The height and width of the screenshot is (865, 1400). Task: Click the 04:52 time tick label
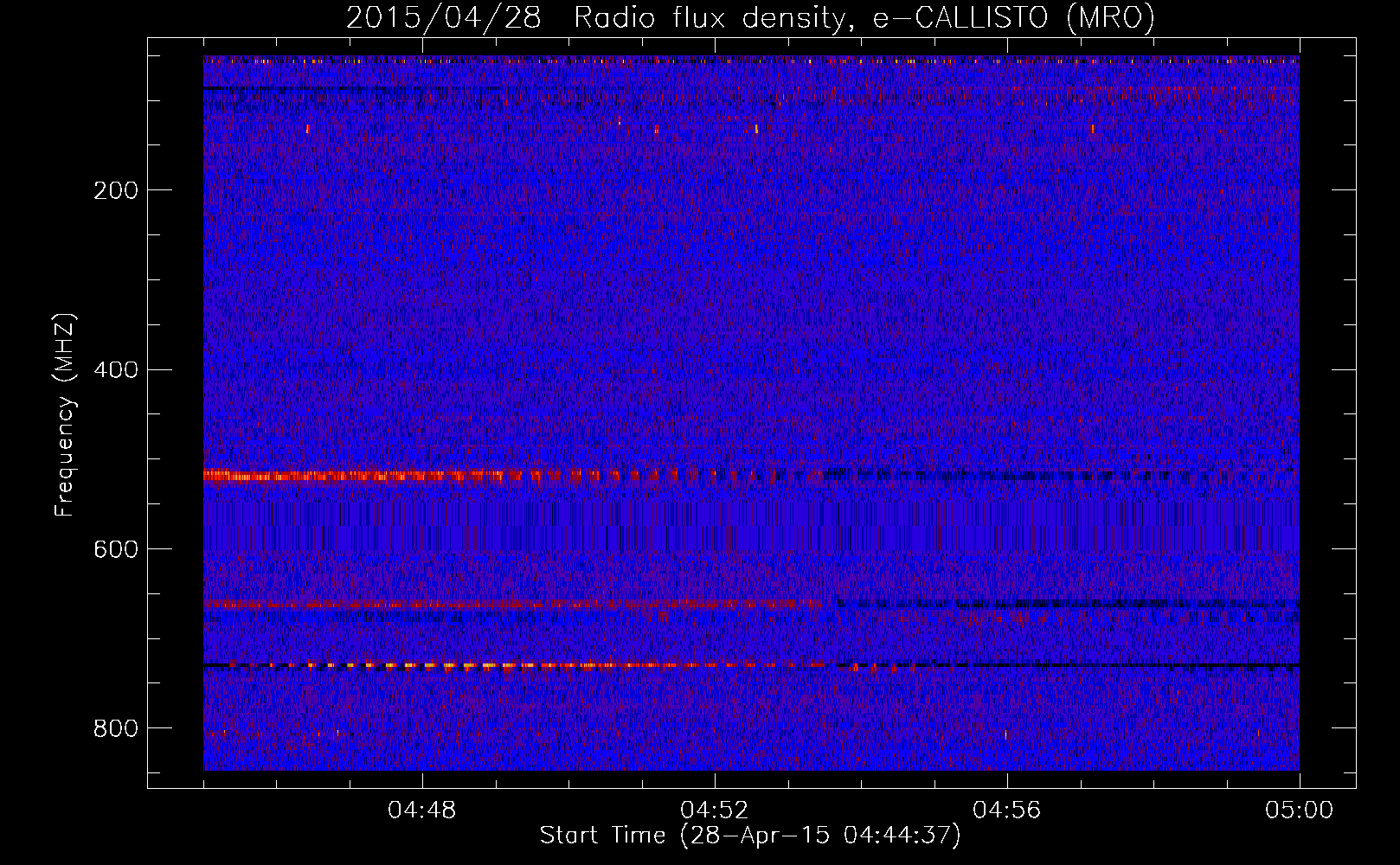(x=715, y=811)
